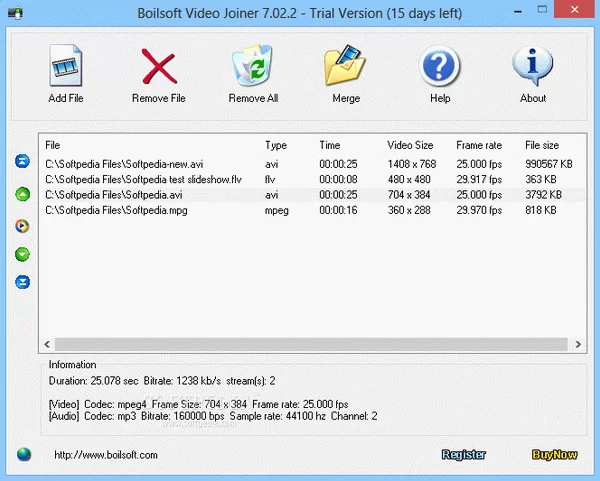Image resolution: width=600 pixels, height=481 pixels.
Task: Click the 29.970 fps frame rate cell
Action: pos(479,210)
